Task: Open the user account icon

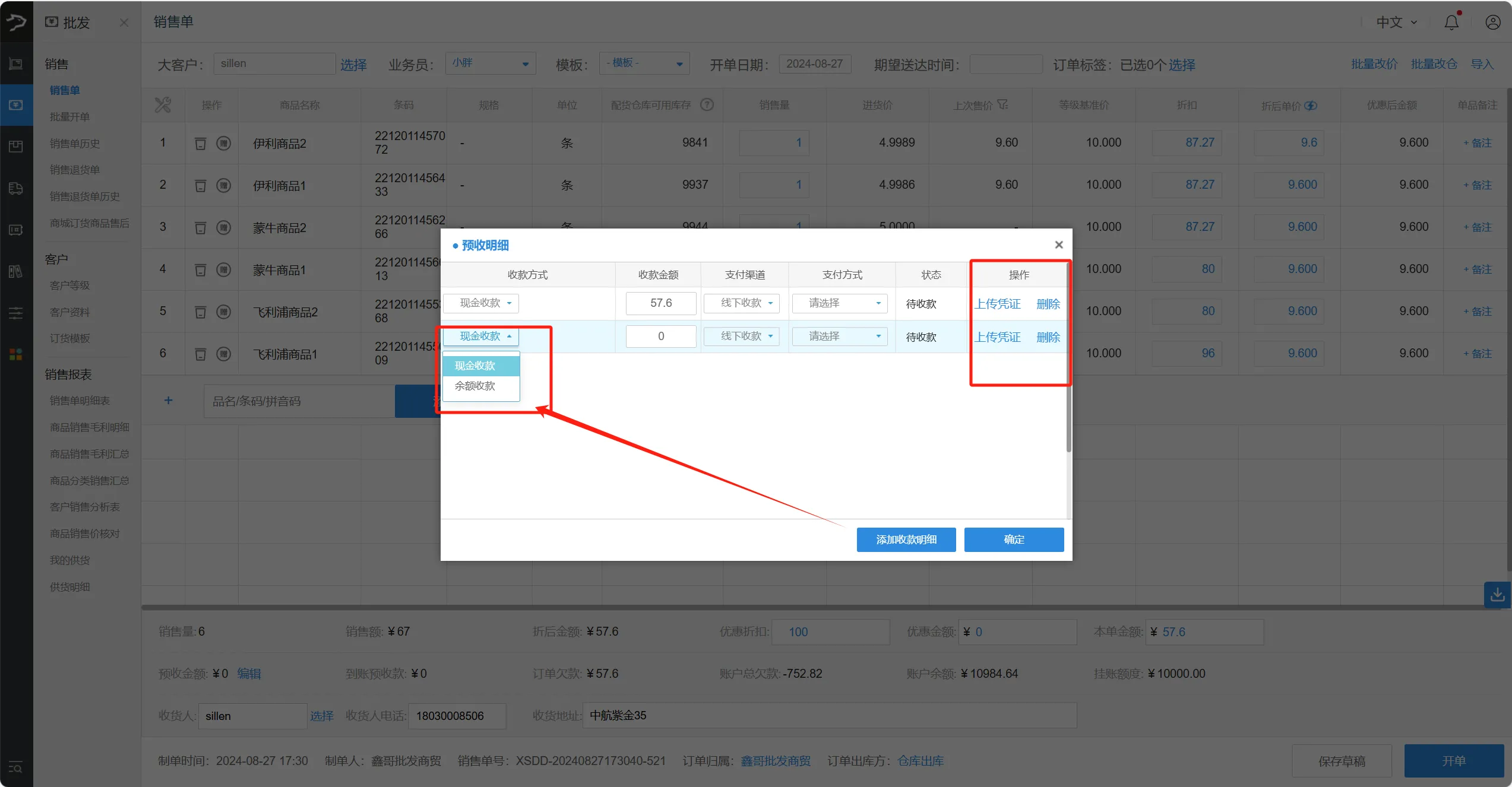Action: click(1492, 23)
